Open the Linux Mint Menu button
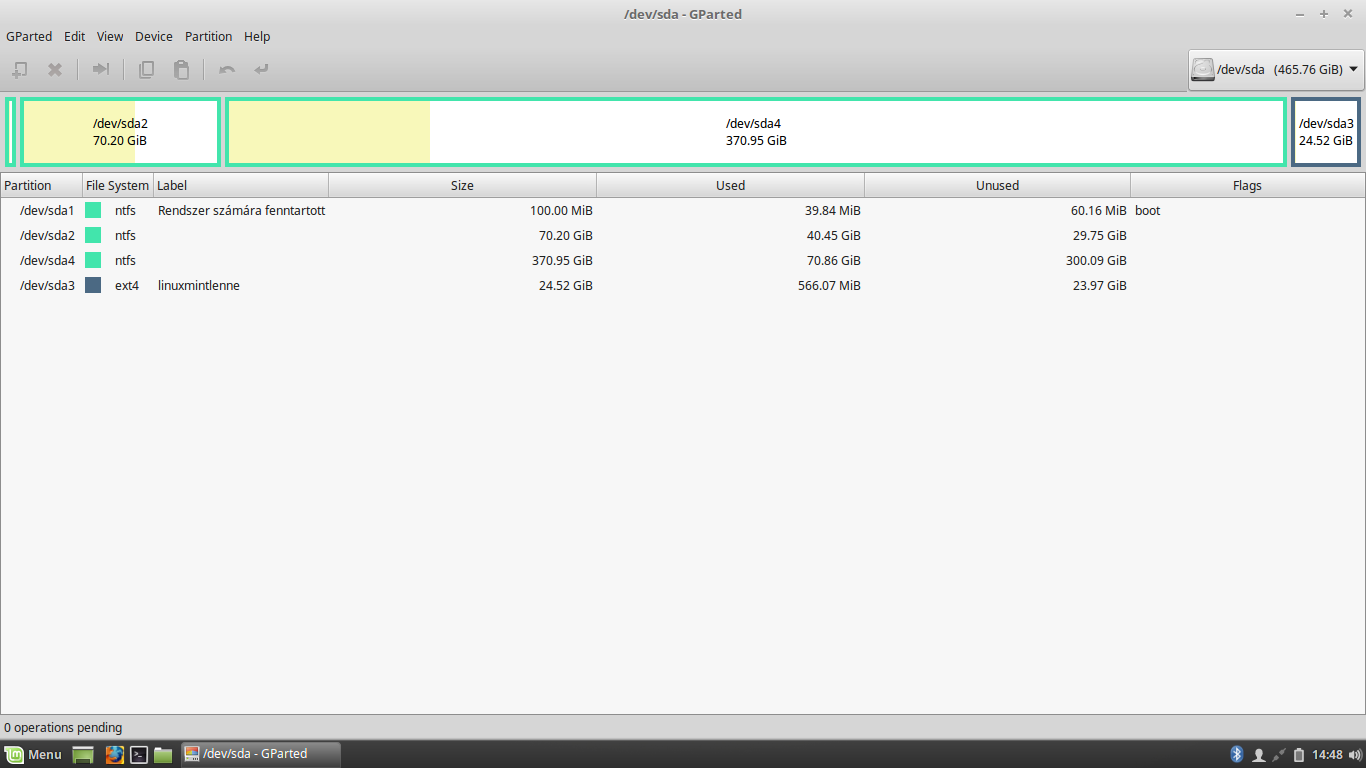 (34, 755)
